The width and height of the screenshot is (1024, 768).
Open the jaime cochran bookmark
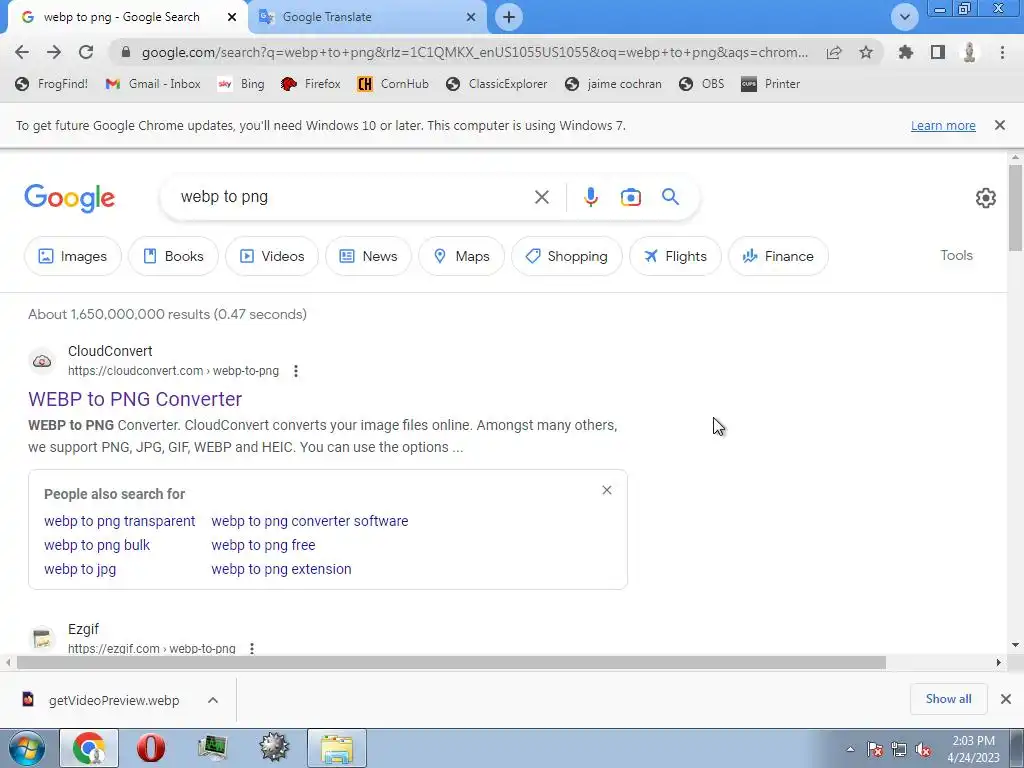[x=613, y=84]
